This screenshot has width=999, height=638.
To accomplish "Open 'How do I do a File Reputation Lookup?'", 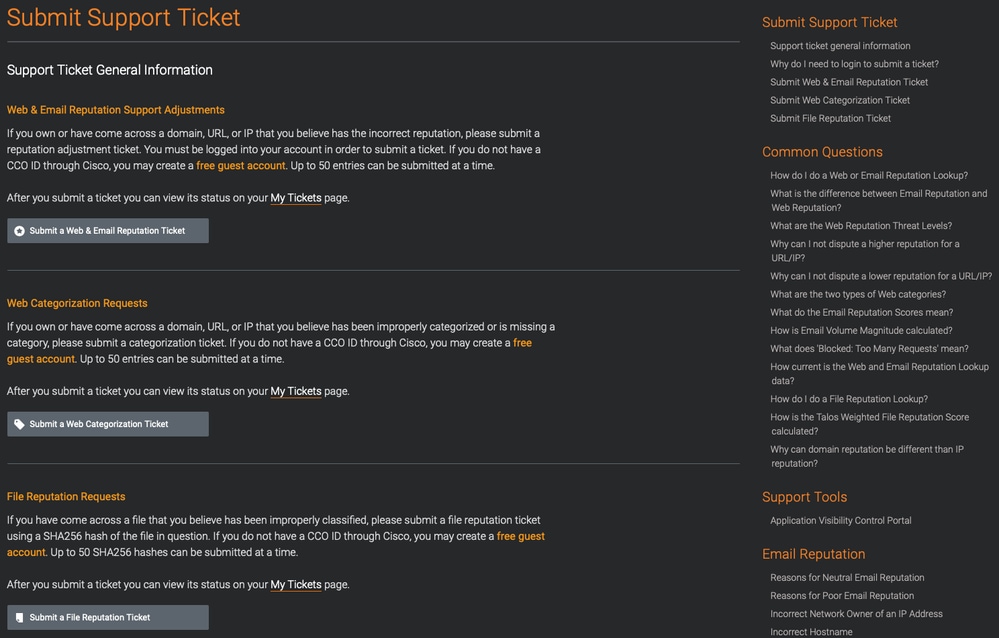I will (x=849, y=399).
